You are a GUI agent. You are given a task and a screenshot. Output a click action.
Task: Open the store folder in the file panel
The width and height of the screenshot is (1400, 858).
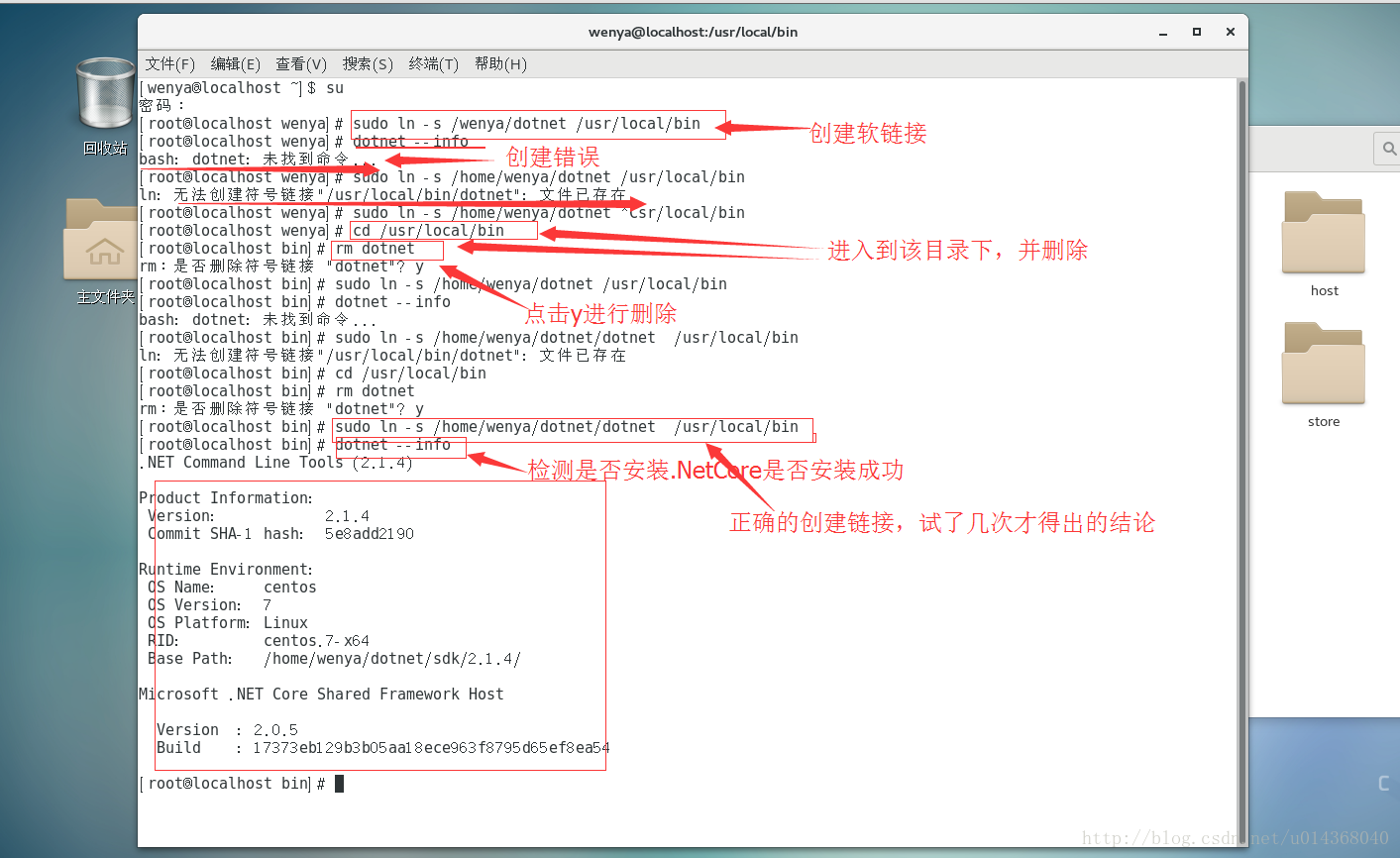1323,363
